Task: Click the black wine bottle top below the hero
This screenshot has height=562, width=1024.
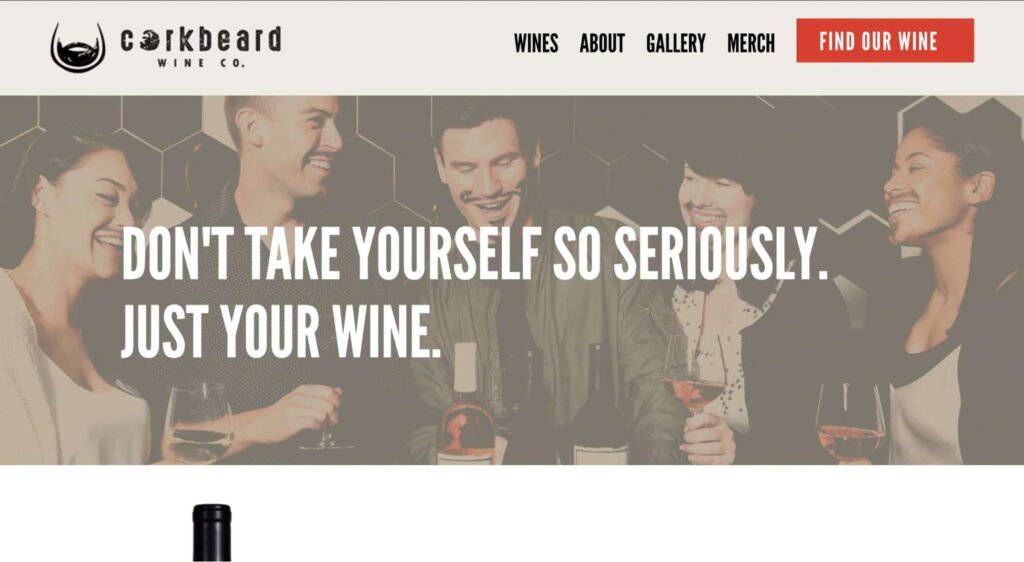Action: 212,533
